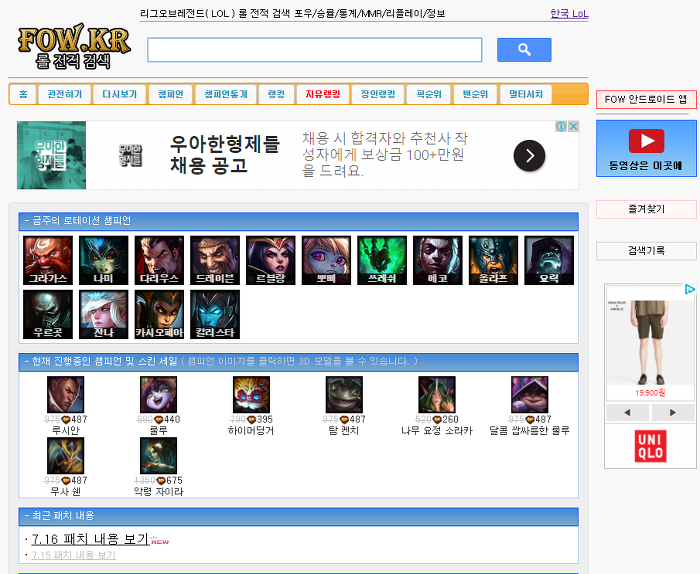Click the banner ad's round arrow button
This screenshot has width=700, height=574.
coord(529,155)
